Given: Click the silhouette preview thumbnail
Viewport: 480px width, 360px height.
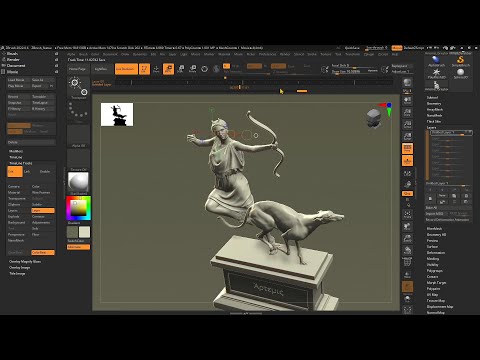Looking at the screenshot, I should click(x=117, y=114).
